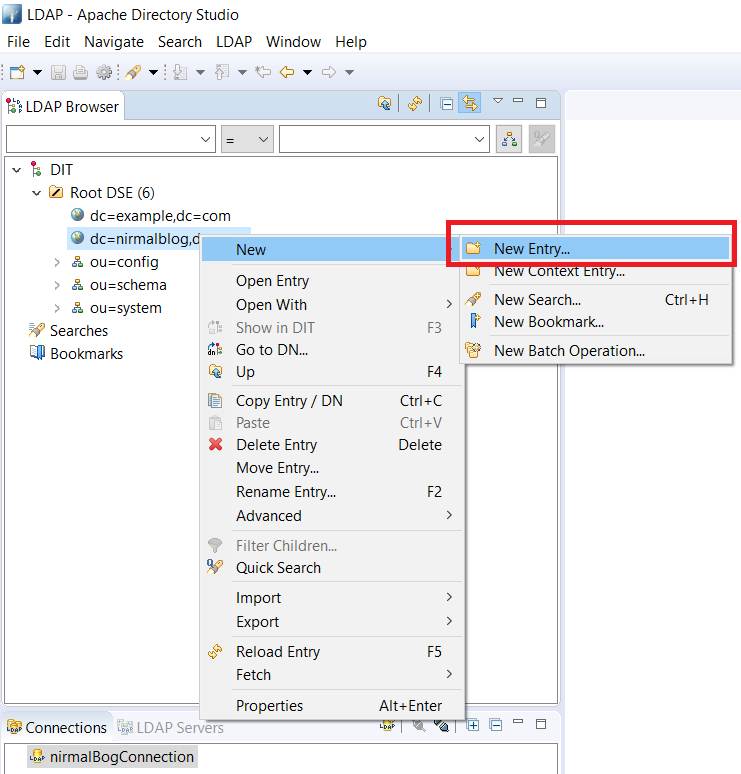Image resolution: width=741 pixels, height=774 pixels.
Task: Click Open Entry in the context menu
Action: pos(332,281)
